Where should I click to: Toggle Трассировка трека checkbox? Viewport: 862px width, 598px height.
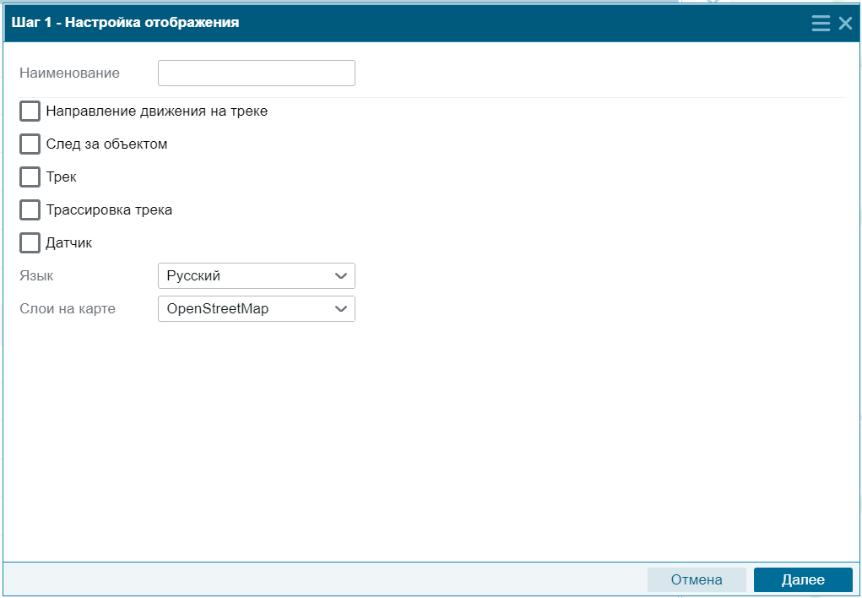[30, 210]
